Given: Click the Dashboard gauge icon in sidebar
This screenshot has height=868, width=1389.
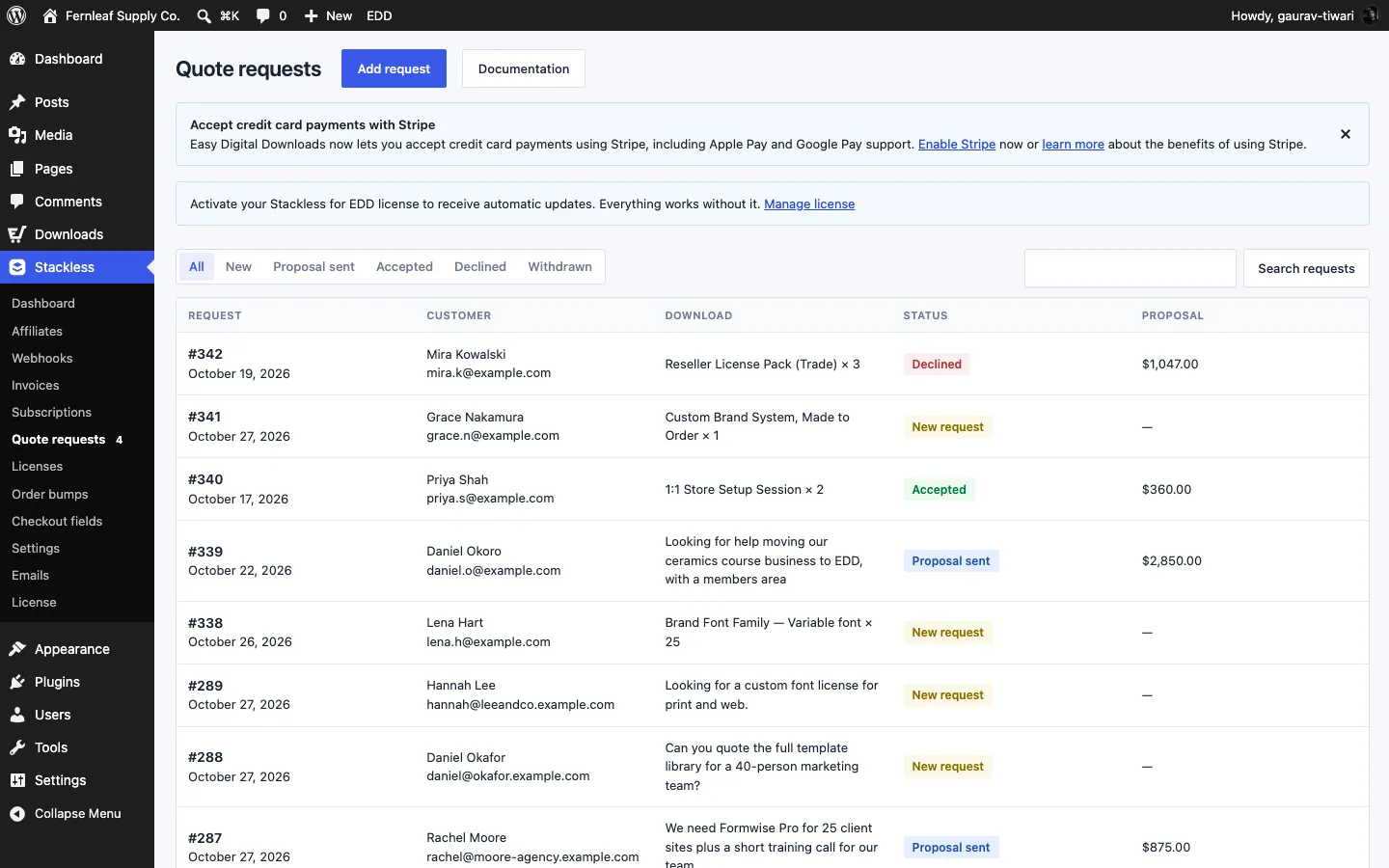Looking at the screenshot, I should [17, 59].
